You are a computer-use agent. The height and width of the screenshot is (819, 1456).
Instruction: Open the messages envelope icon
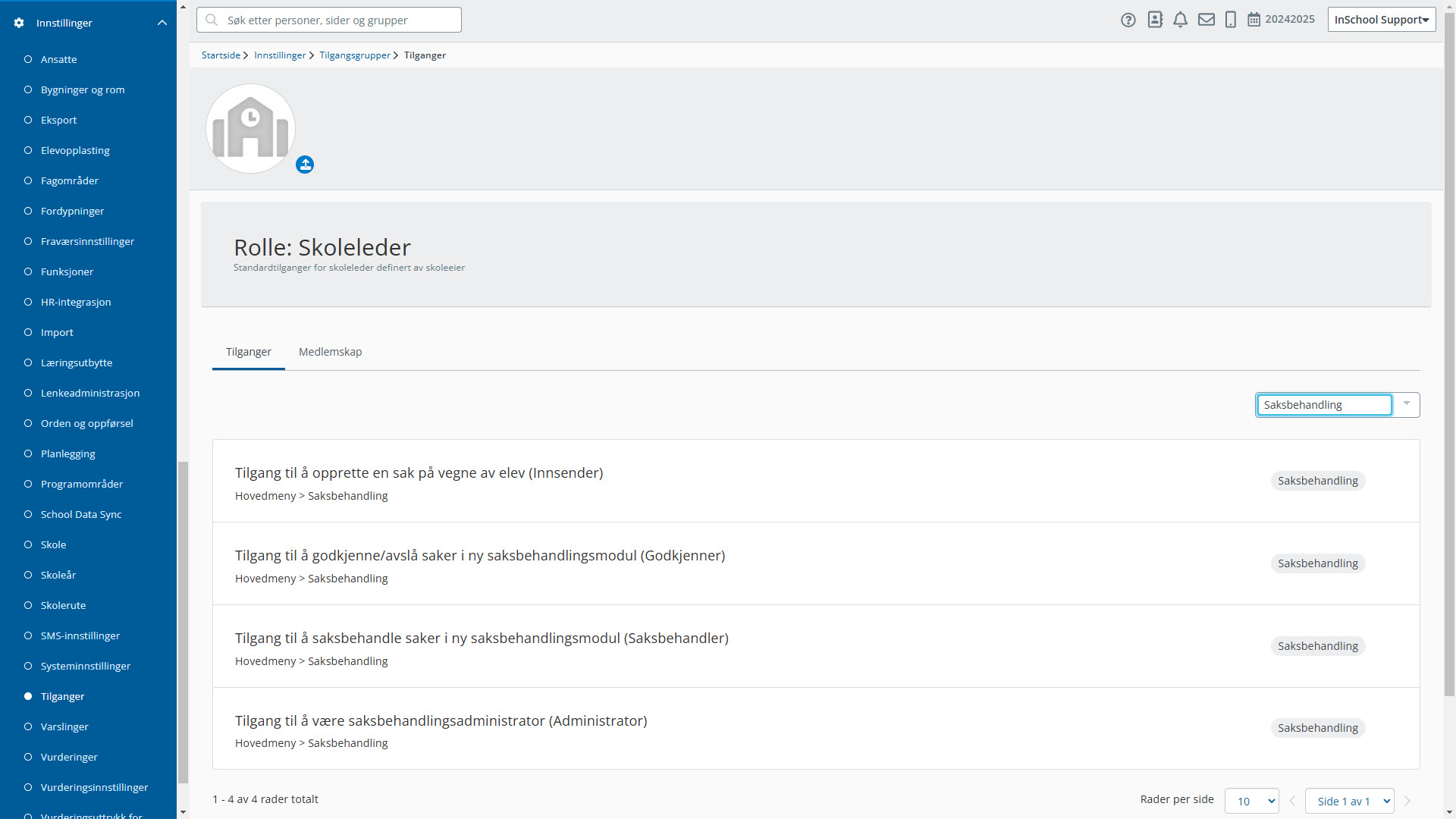coord(1206,20)
